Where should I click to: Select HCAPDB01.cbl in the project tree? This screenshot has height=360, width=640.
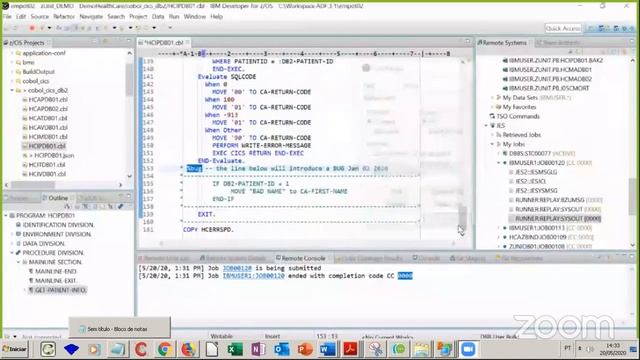pos(48,100)
